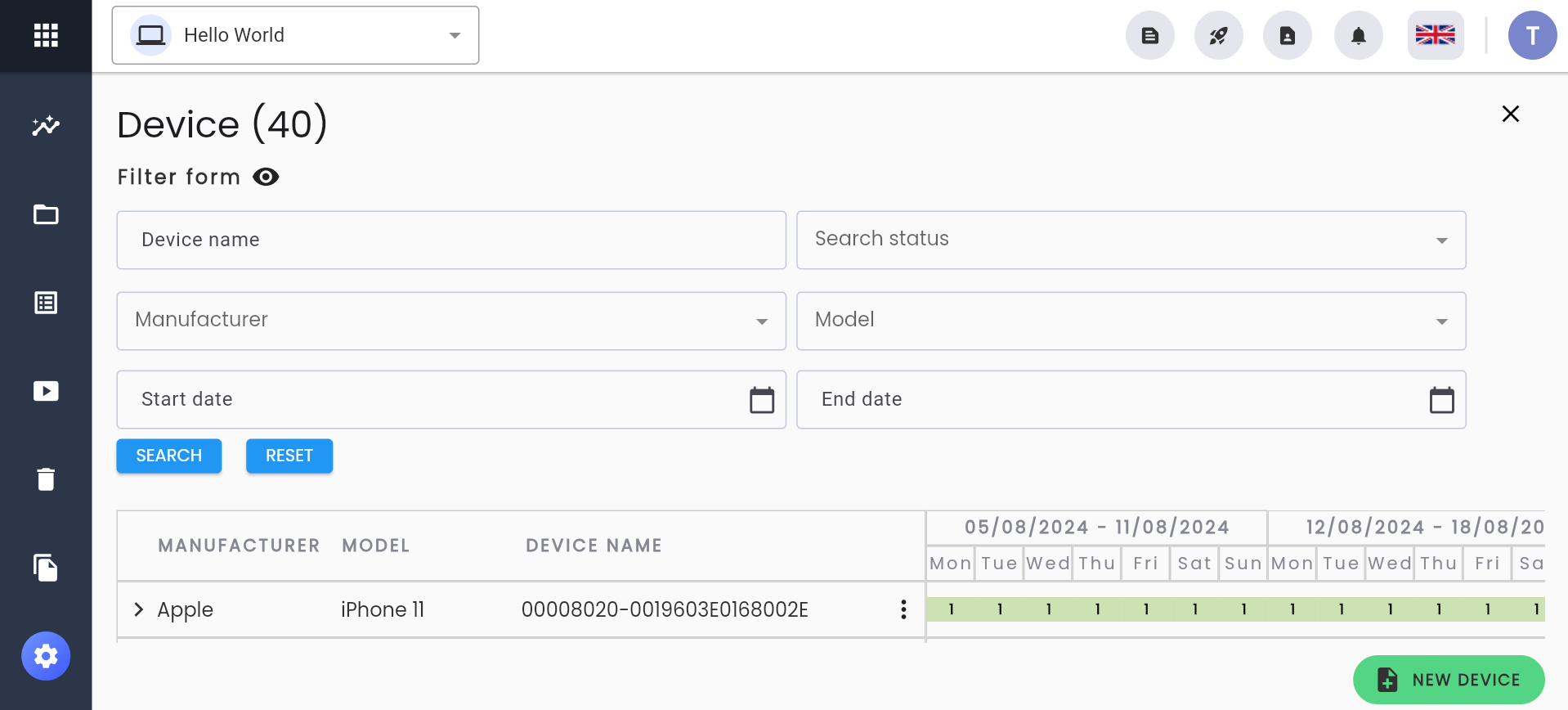Sort by the MODEL column header
The height and width of the screenshot is (710, 1568).
click(x=376, y=546)
